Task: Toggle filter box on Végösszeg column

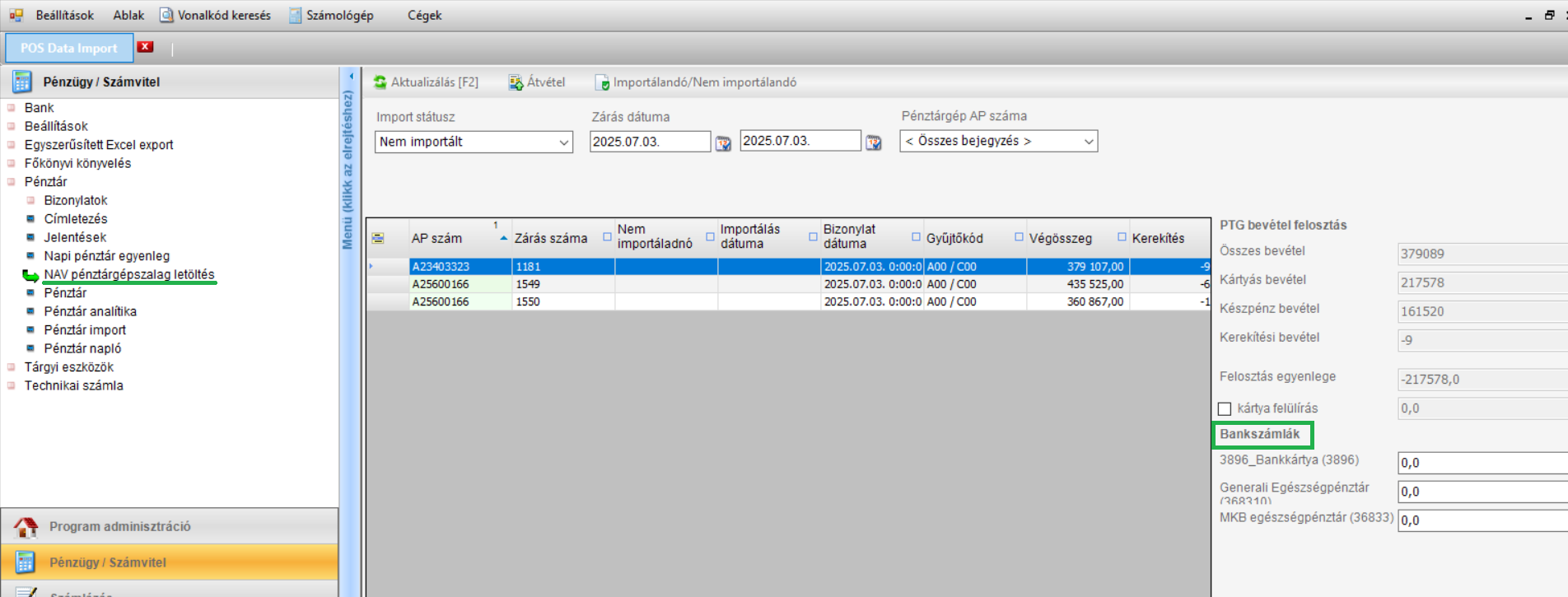Action: [x=1122, y=237]
